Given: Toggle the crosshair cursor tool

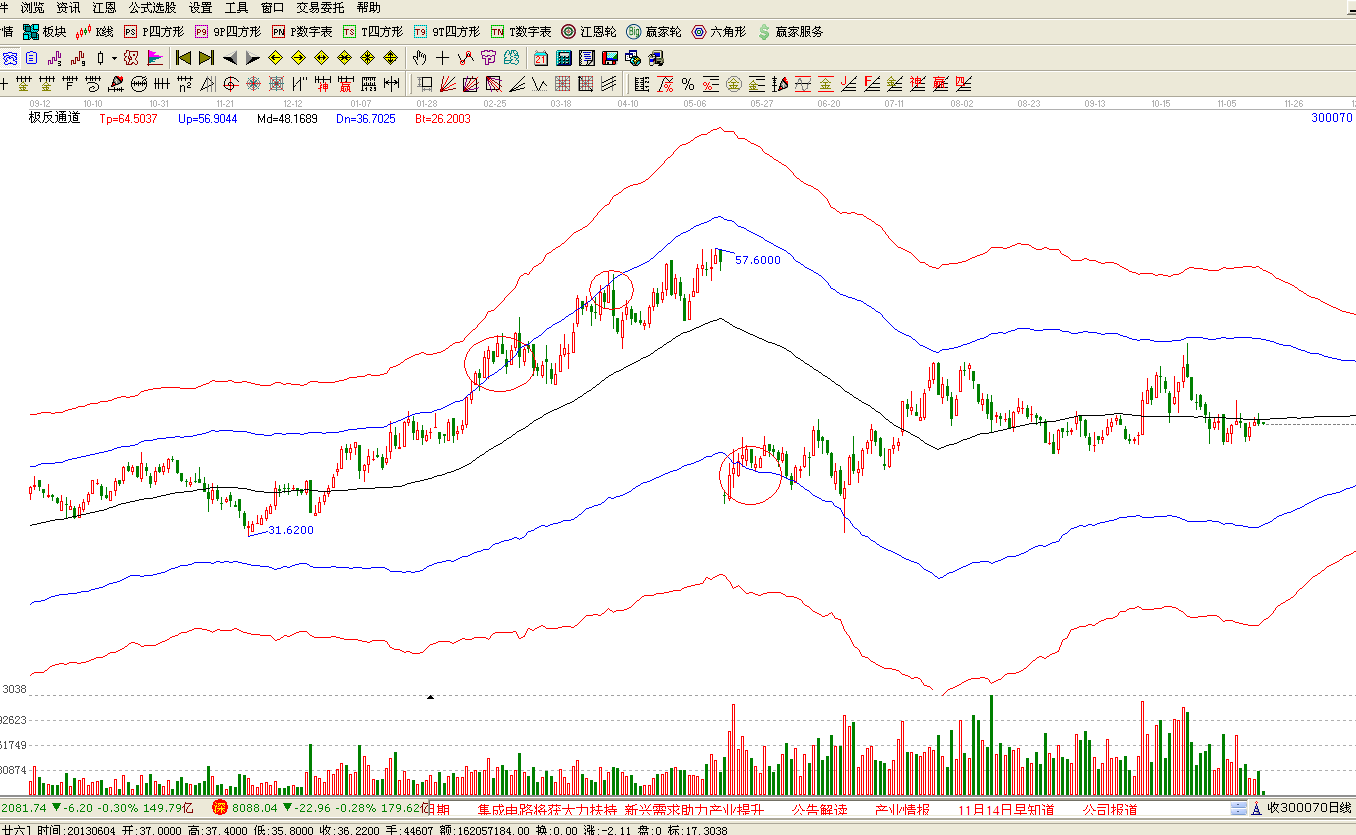Looking at the screenshot, I should pyautogui.click(x=442, y=58).
